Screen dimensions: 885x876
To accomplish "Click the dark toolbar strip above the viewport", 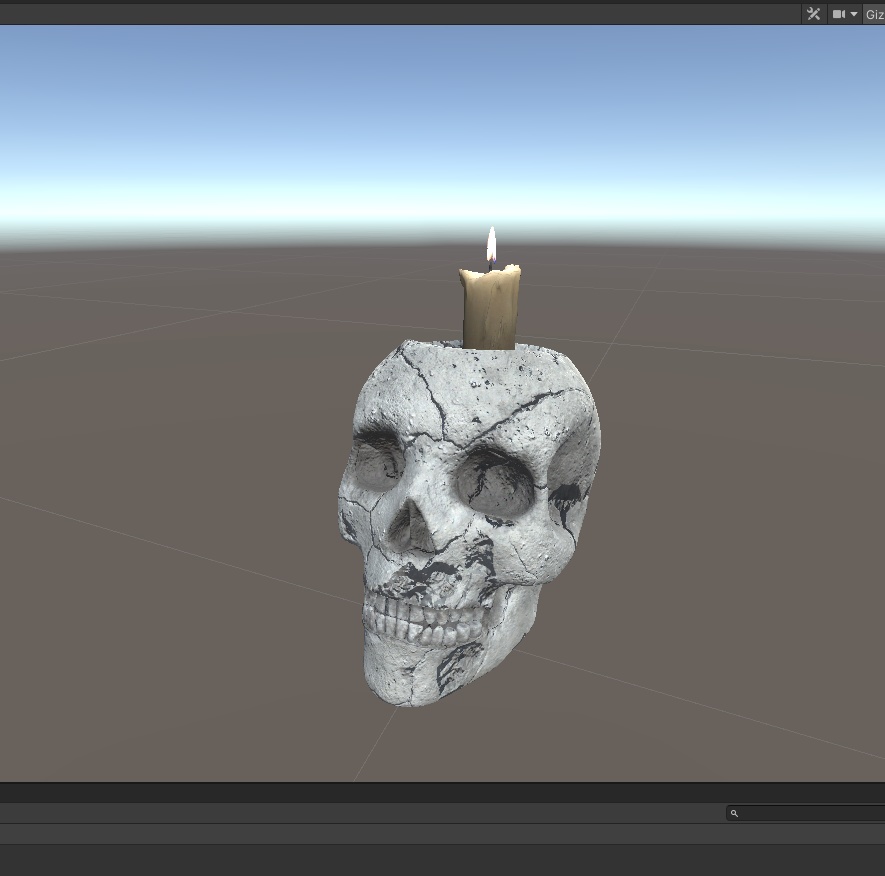I will 400,13.
